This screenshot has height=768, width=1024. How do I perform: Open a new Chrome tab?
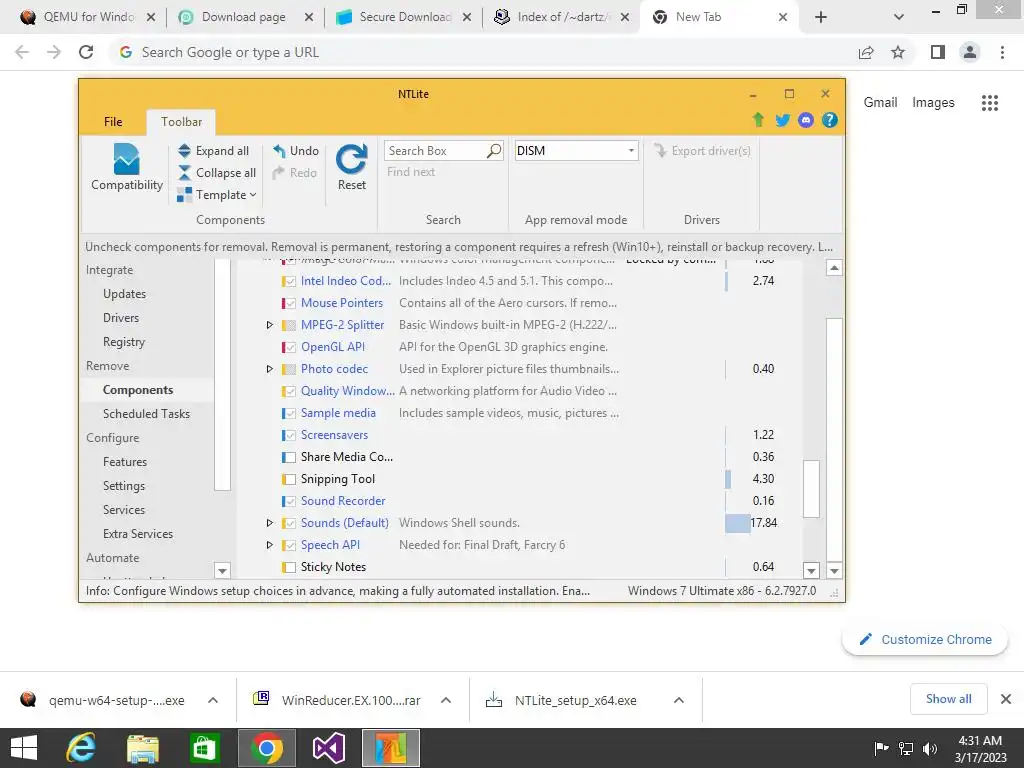[821, 18]
